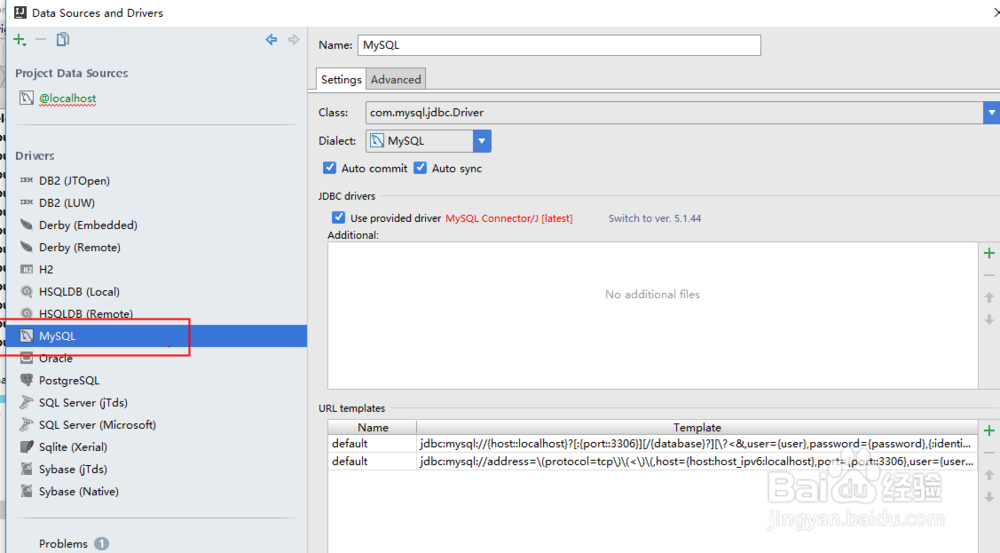Move additional file up
This screenshot has height=553, width=1000.
click(x=989, y=297)
